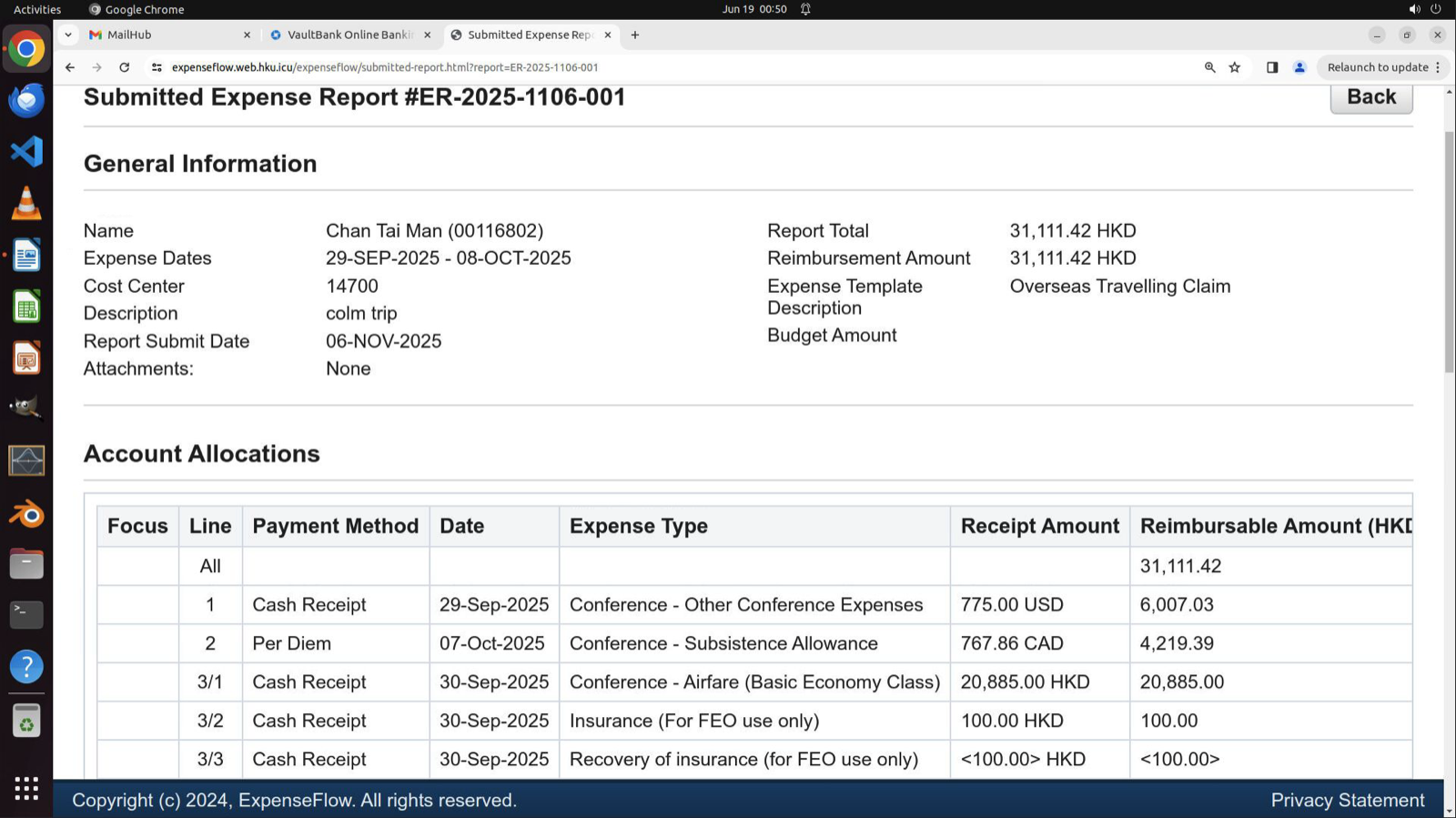Viewport: 1456px width, 818px height.
Task: Open site information icon in address bar
Action: [x=157, y=67]
